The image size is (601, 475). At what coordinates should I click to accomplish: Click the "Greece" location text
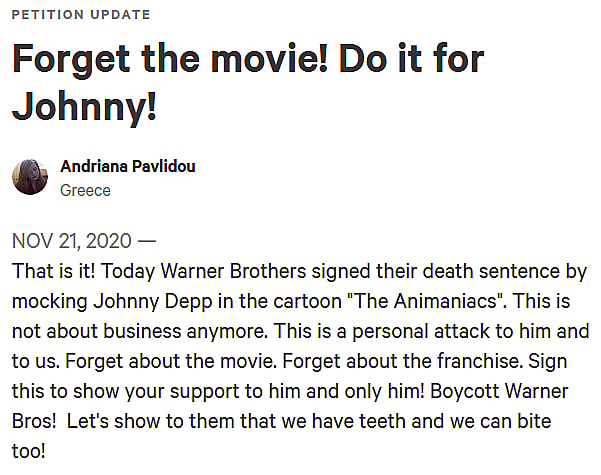pyautogui.click(x=85, y=190)
